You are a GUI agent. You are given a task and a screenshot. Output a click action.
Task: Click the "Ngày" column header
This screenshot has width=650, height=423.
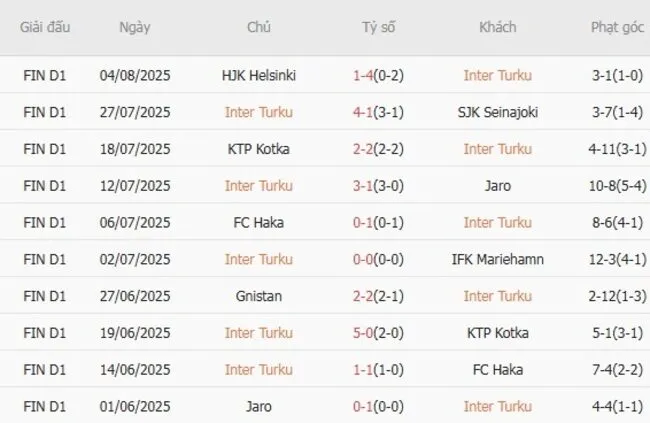tap(135, 27)
